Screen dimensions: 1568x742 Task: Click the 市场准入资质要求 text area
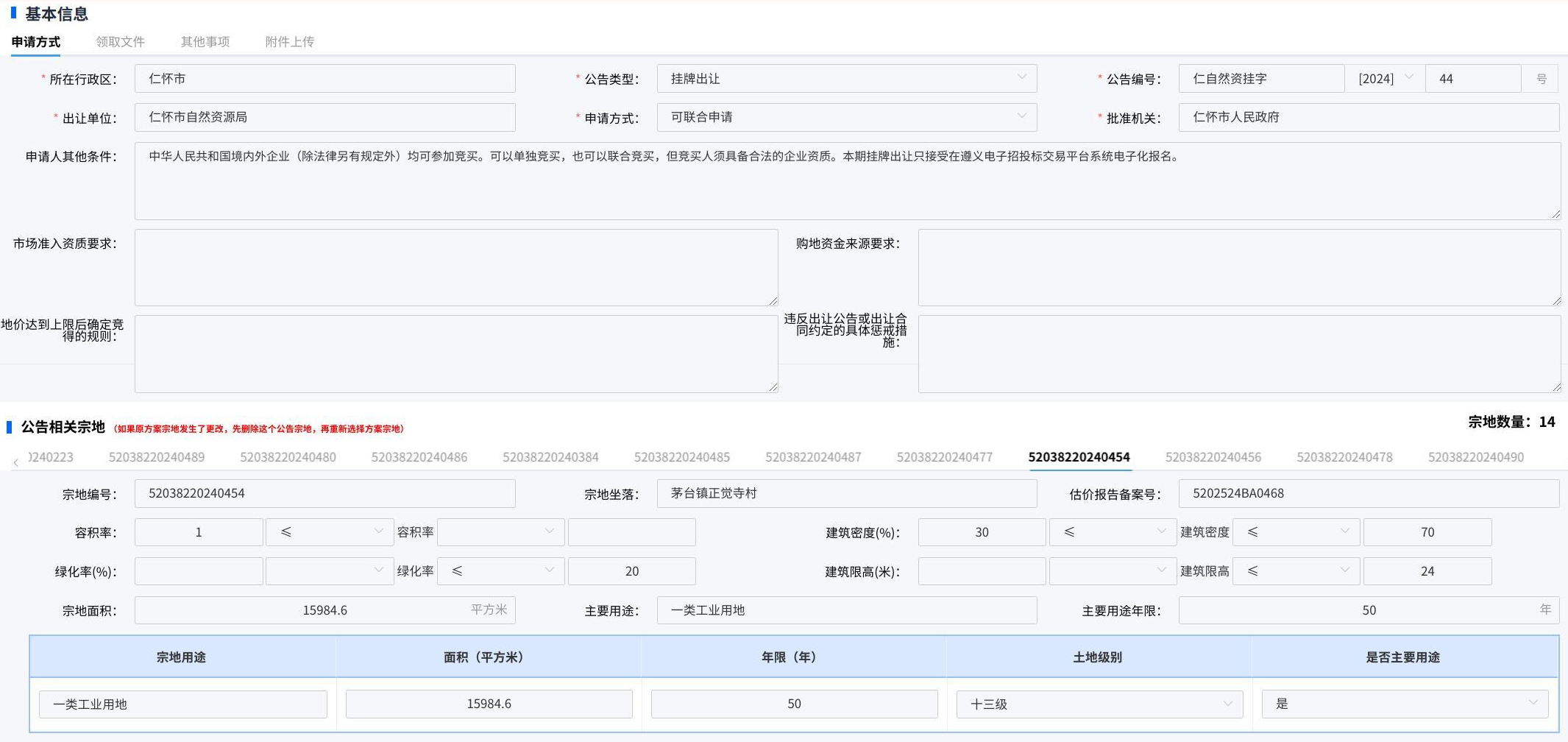click(x=455, y=267)
